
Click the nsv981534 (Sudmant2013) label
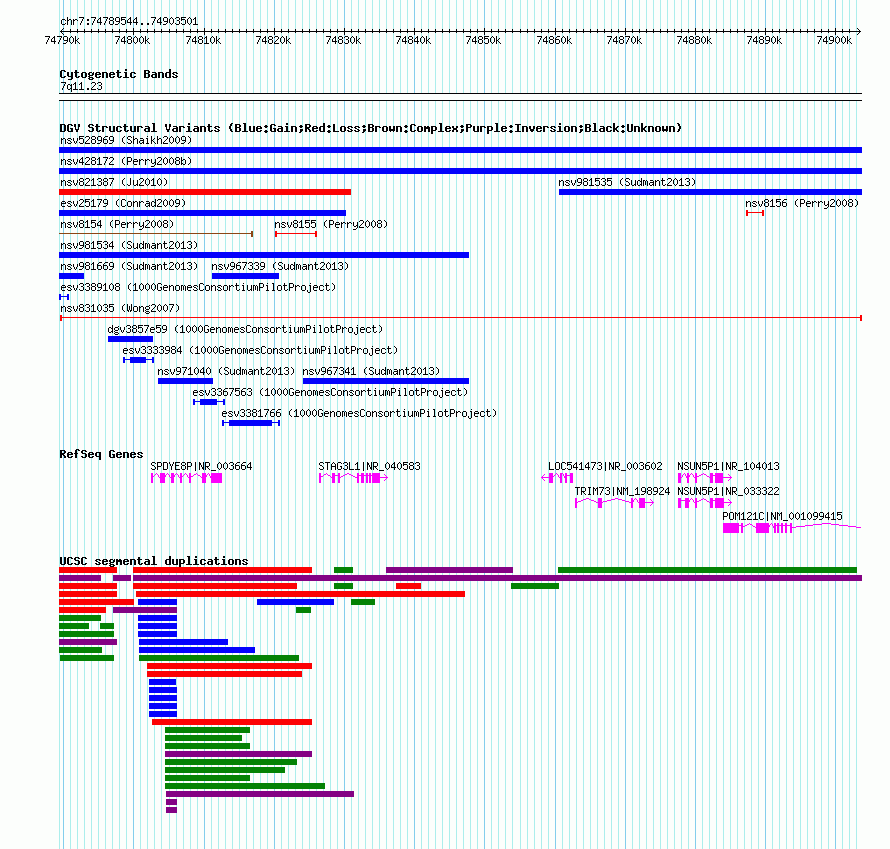129,245
